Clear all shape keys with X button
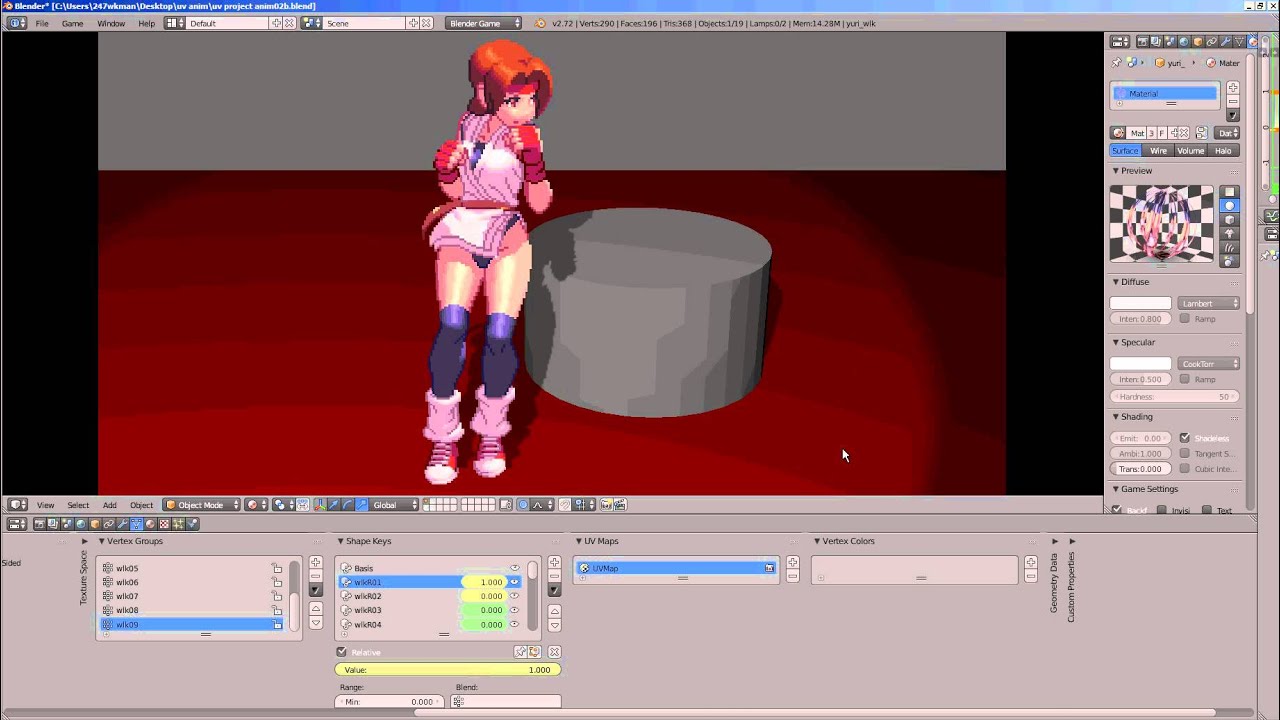1280x720 pixels. click(x=554, y=652)
